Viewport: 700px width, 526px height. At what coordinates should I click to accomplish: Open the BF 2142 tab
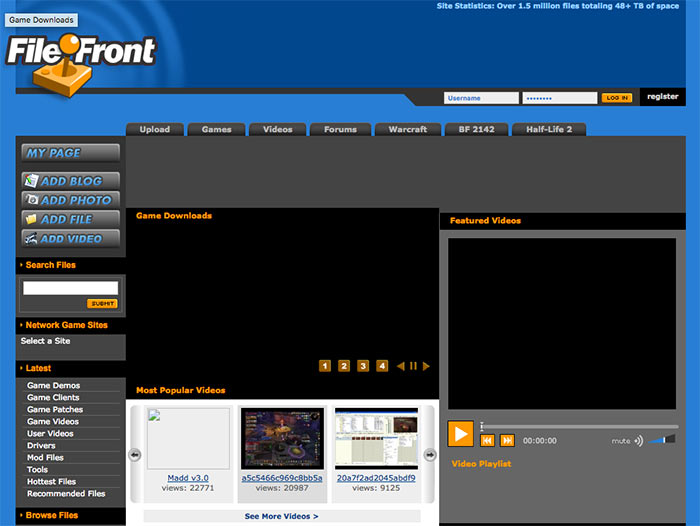[476, 129]
